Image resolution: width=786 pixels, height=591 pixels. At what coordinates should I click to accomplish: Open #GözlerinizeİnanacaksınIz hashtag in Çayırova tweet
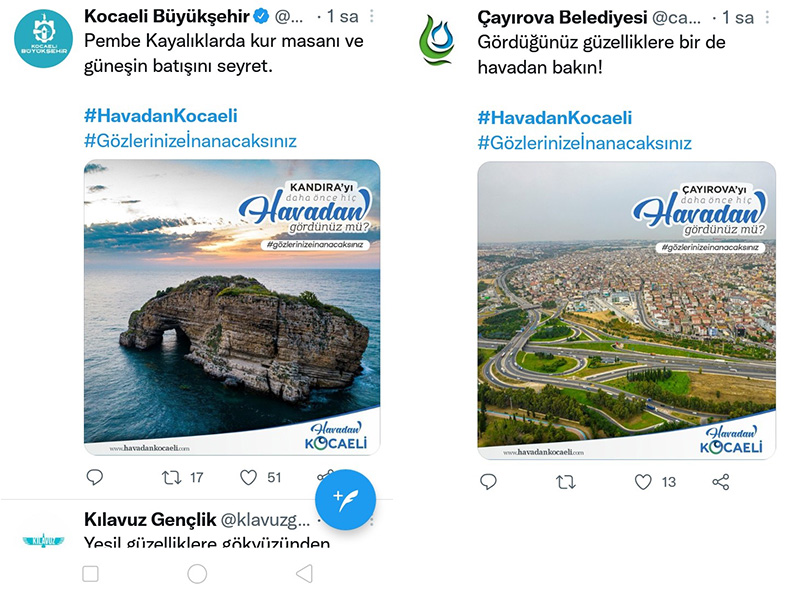coord(584,143)
